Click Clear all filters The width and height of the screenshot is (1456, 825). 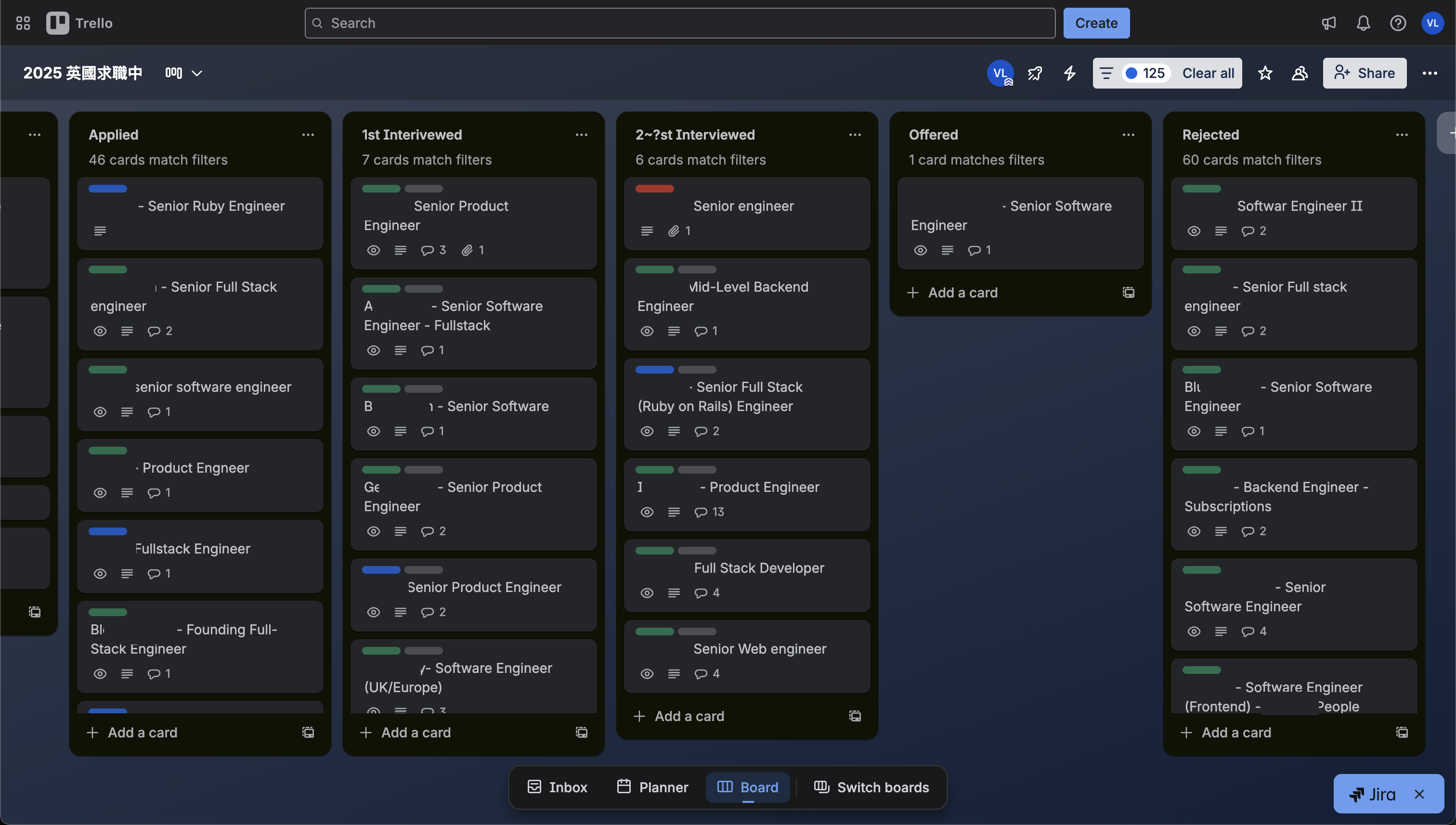coord(1208,73)
